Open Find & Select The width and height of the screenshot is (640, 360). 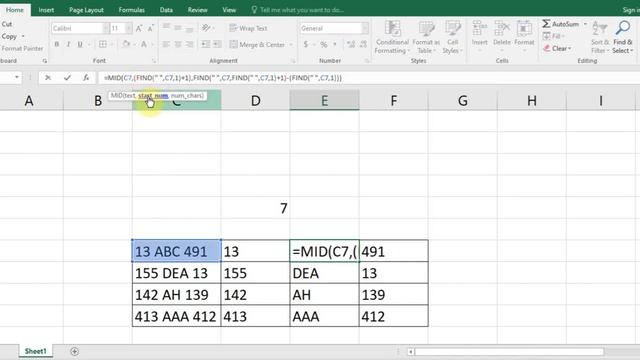pos(623,38)
